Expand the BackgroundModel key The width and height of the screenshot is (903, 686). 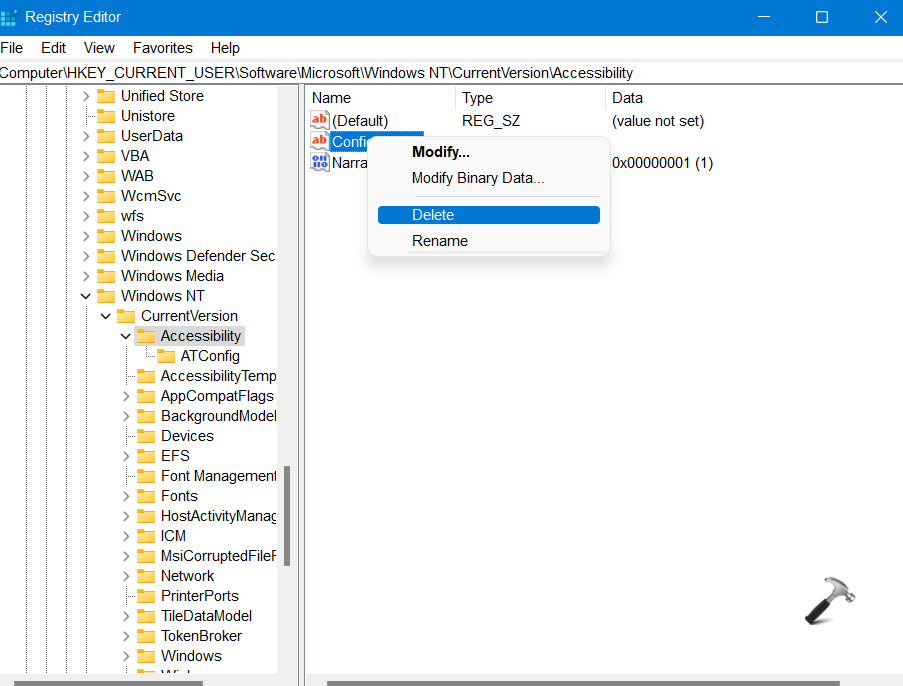point(126,416)
